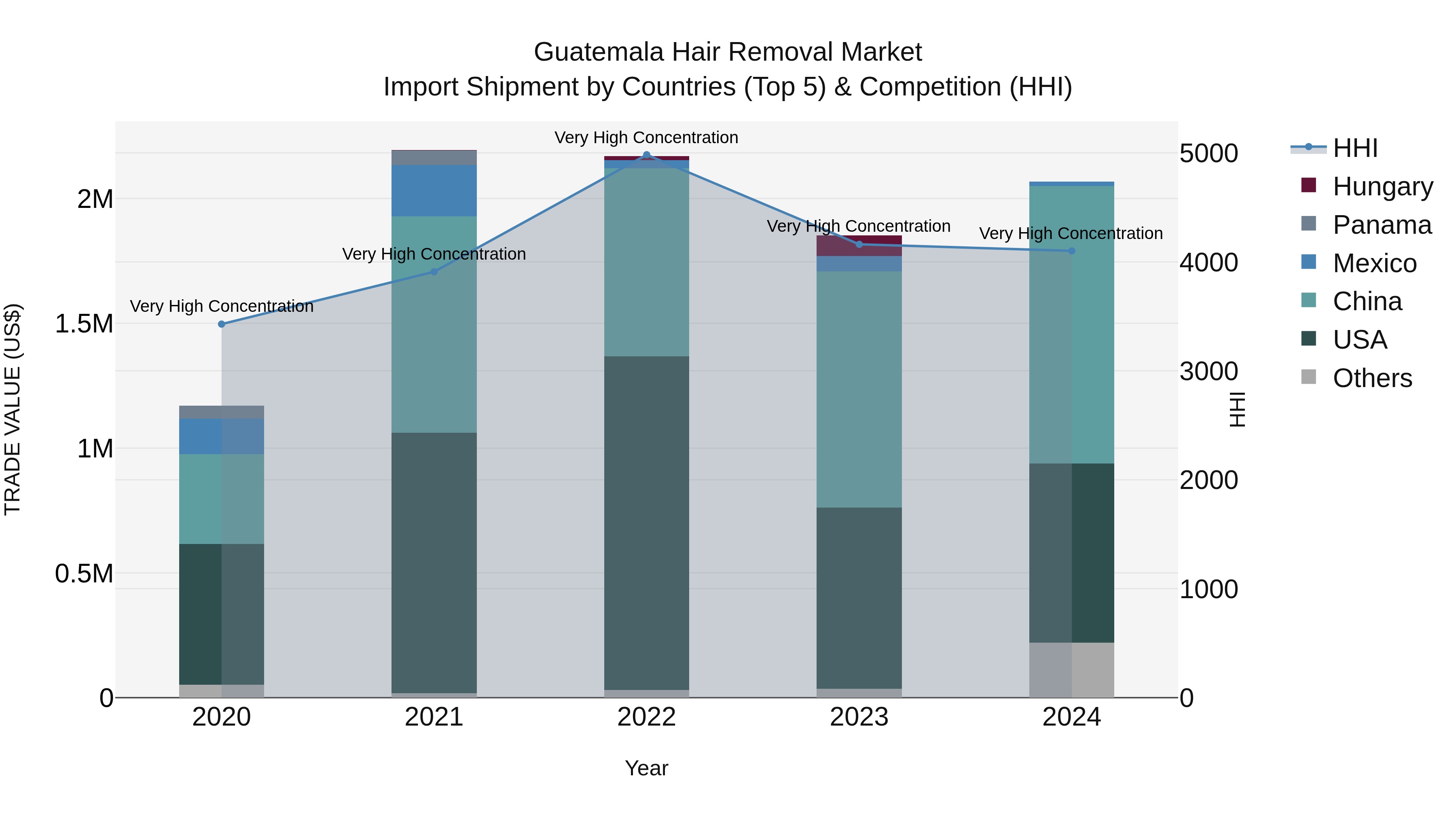Click the 2020 'Very High Concentration' annotation
Screen dimensions: 1456x819
pos(222,306)
